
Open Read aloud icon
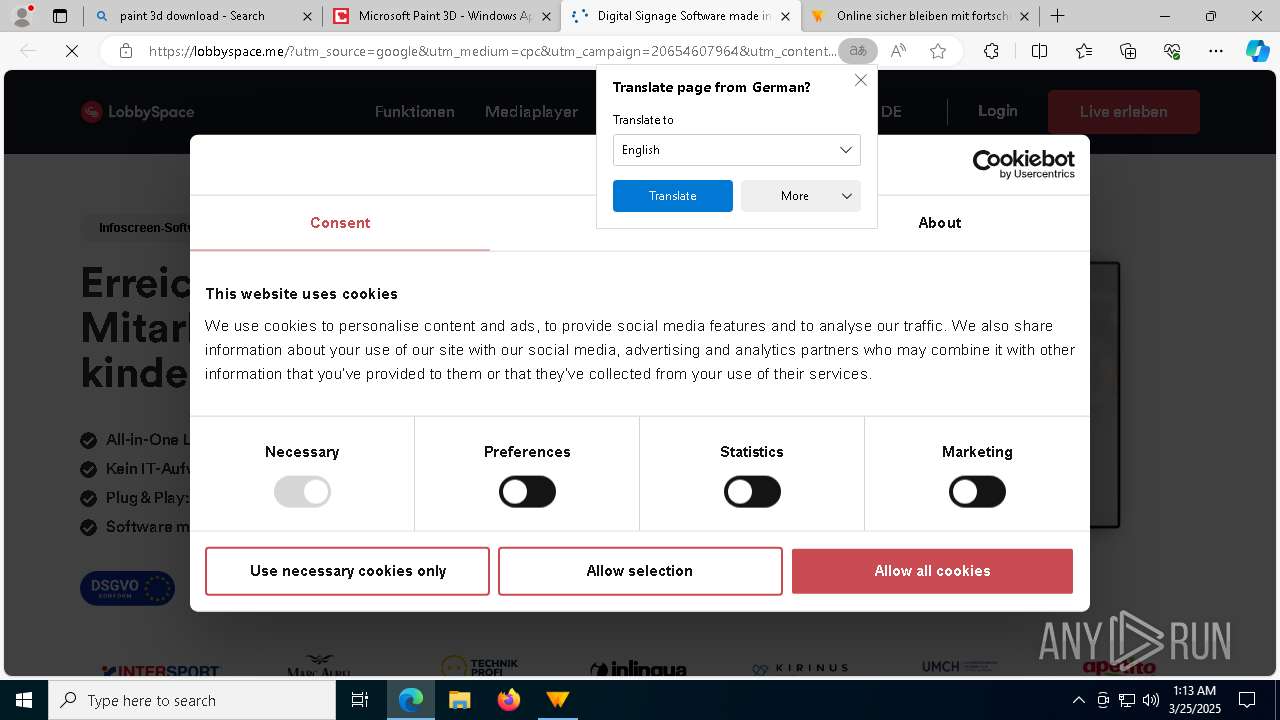898,51
